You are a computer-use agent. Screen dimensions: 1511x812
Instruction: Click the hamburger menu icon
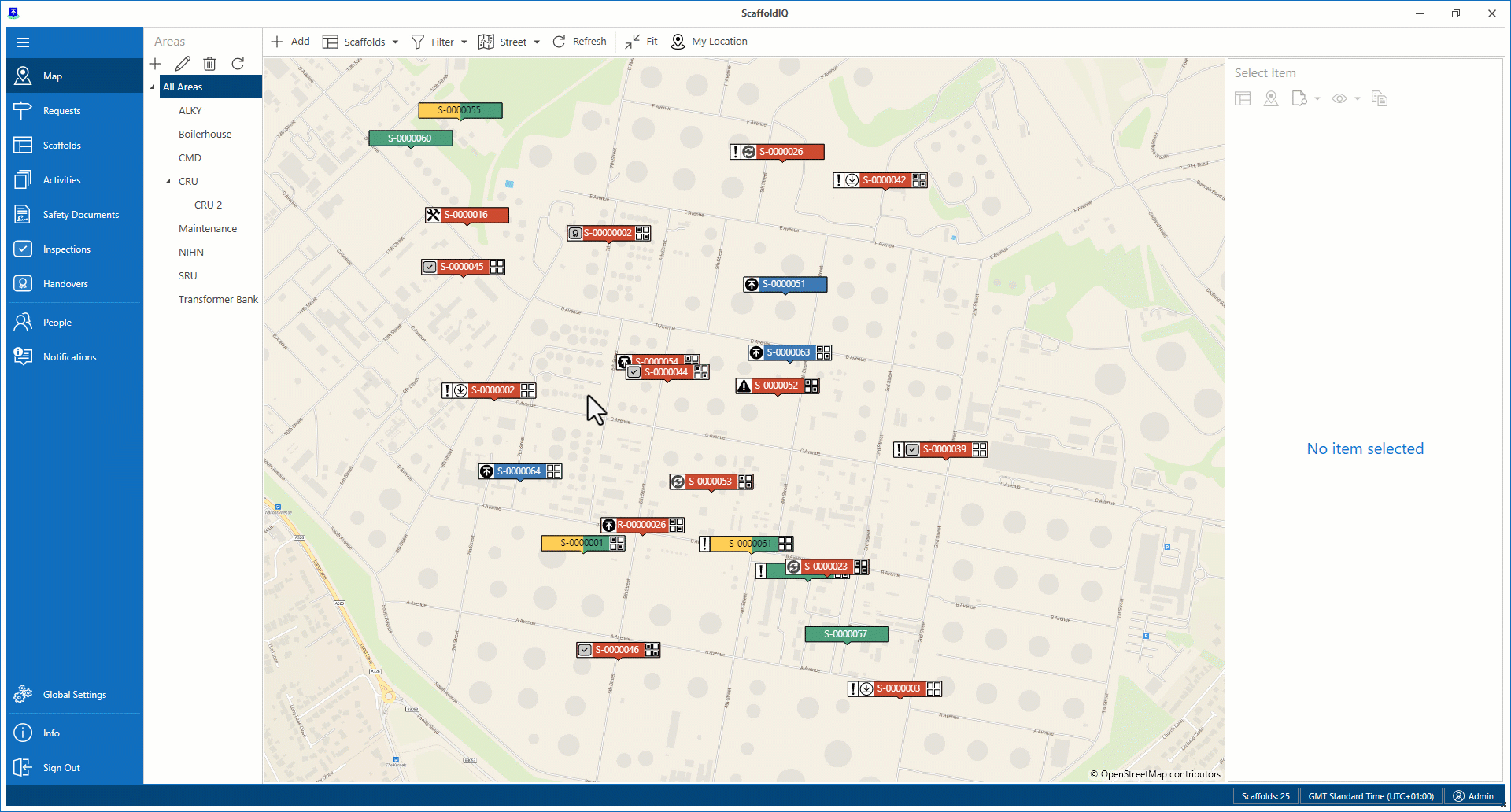[x=23, y=42]
